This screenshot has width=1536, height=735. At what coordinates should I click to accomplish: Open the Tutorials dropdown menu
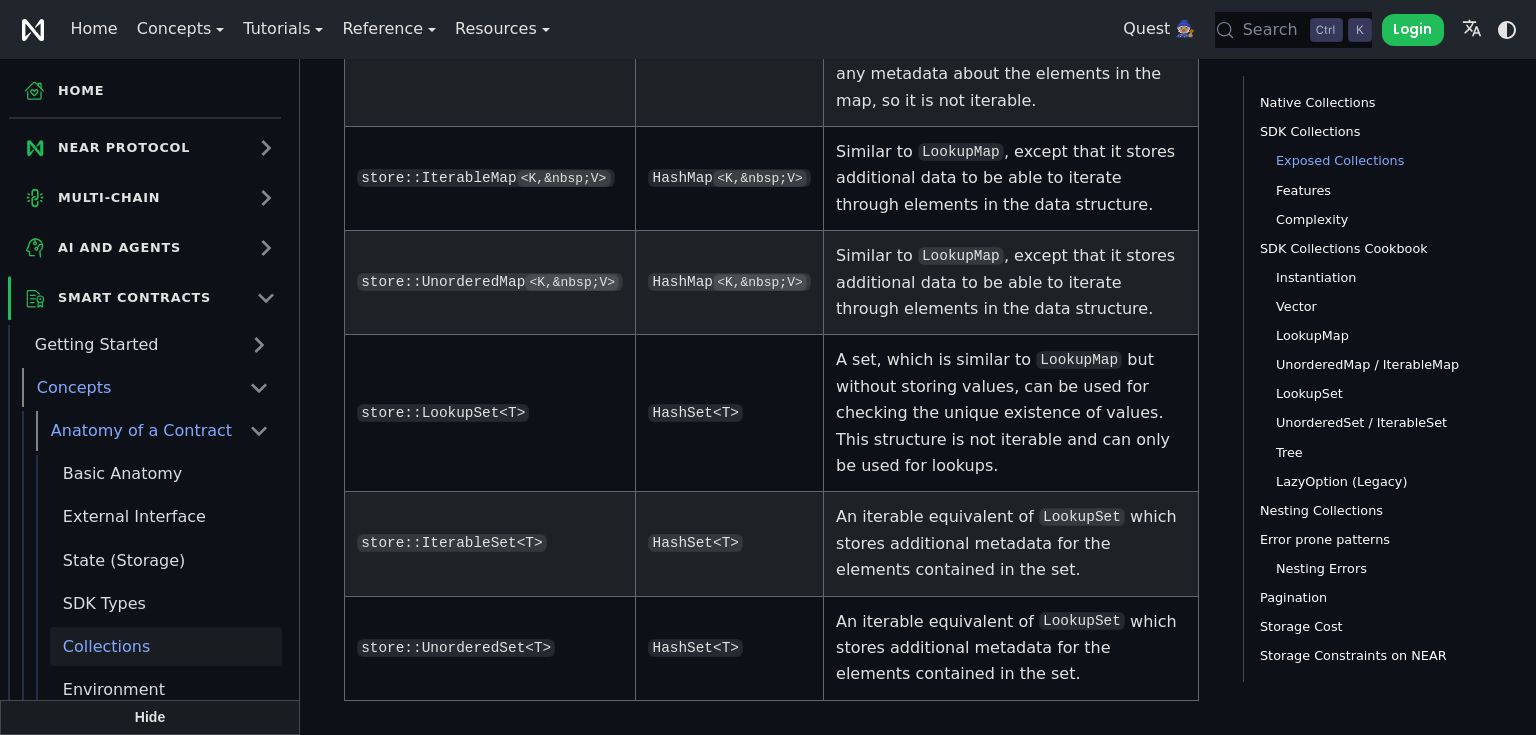tap(283, 29)
